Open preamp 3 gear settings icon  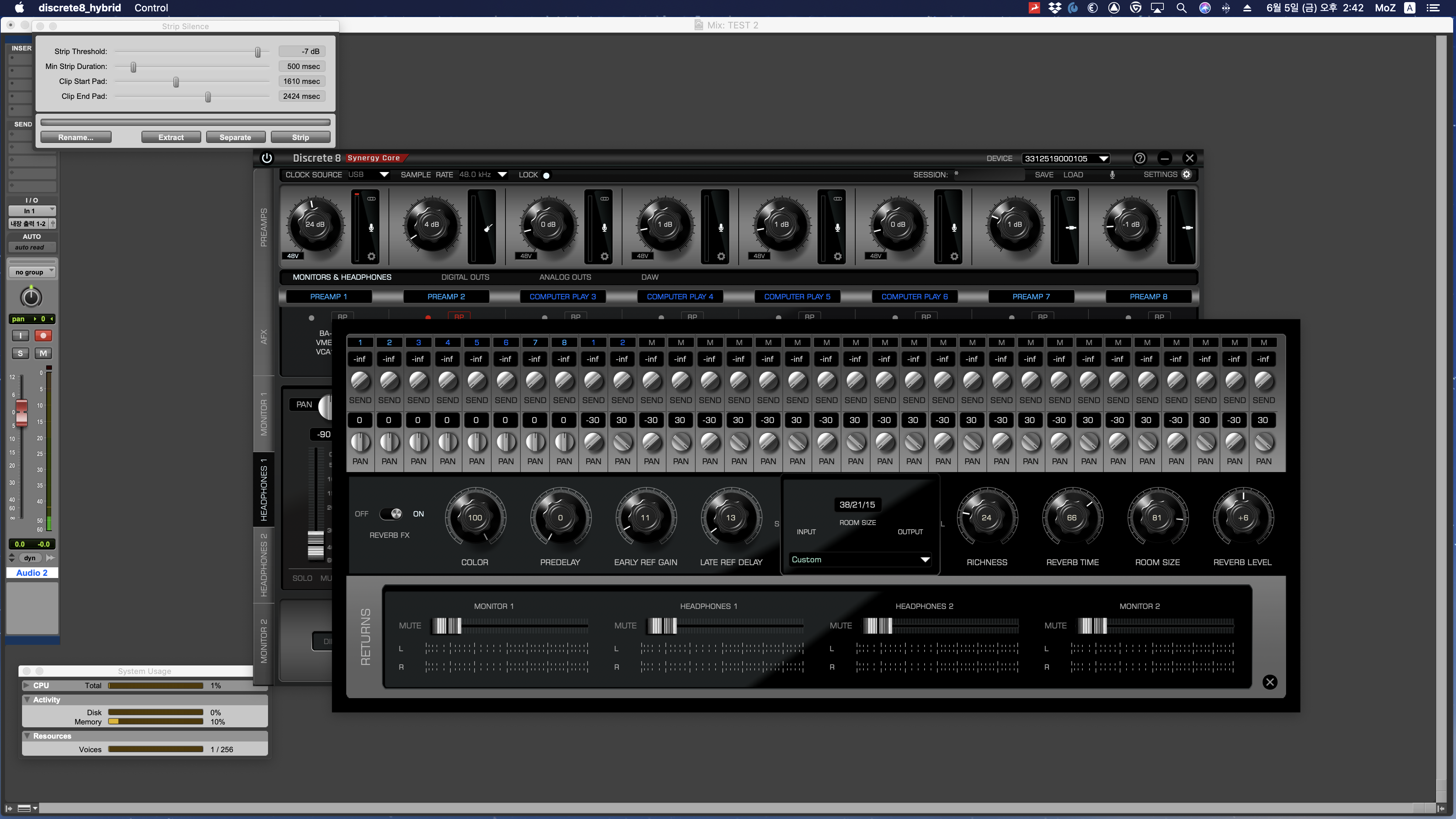point(604,257)
